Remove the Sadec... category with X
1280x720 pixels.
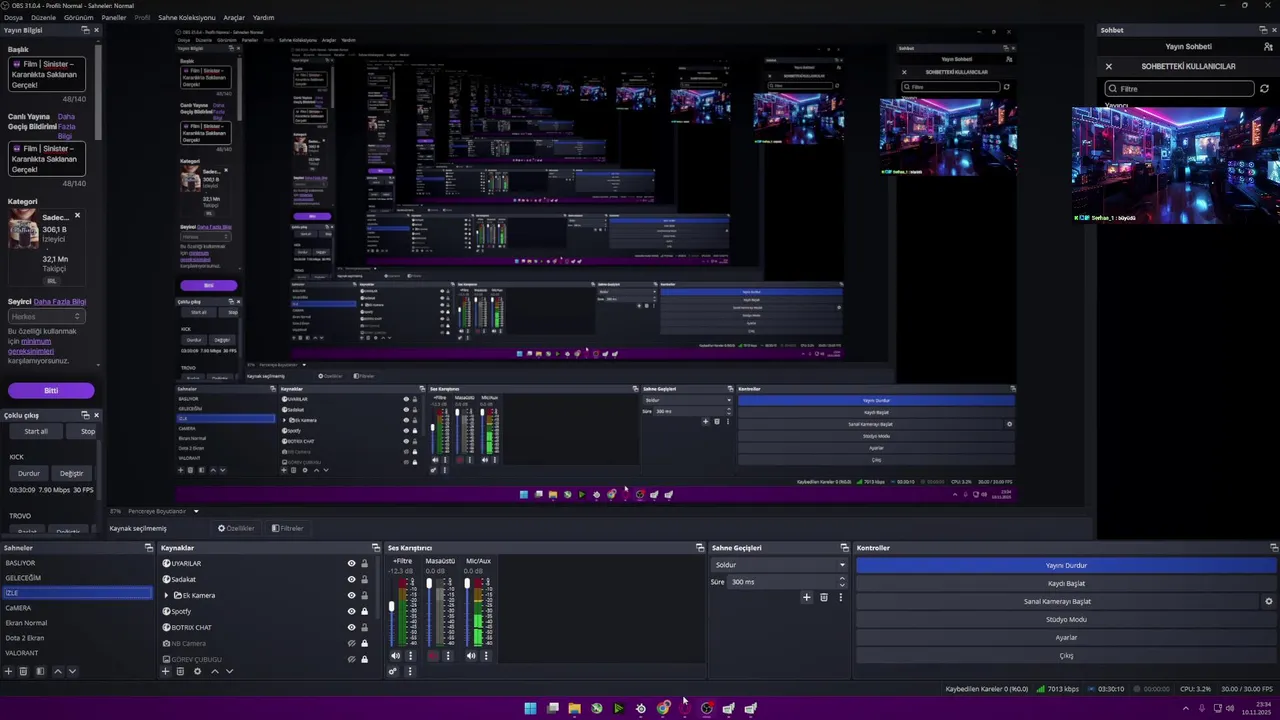coord(77,216)
